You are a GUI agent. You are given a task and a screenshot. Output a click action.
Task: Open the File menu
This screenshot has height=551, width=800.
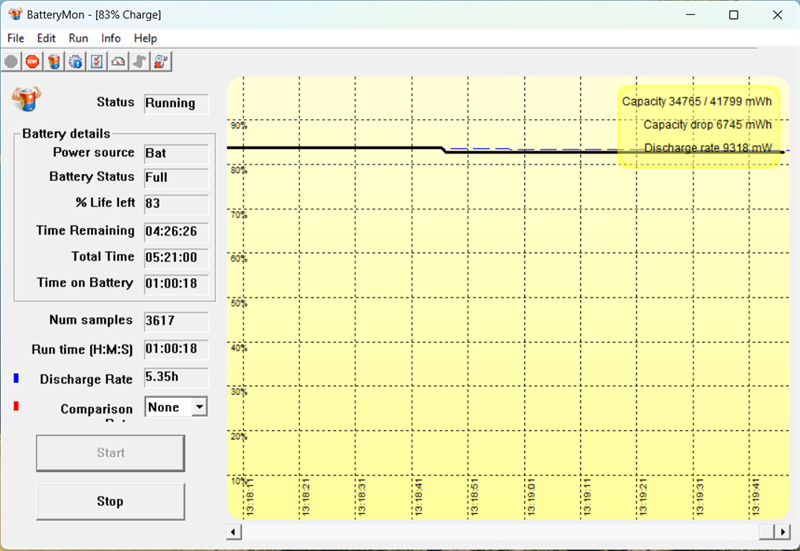[16, 38]
